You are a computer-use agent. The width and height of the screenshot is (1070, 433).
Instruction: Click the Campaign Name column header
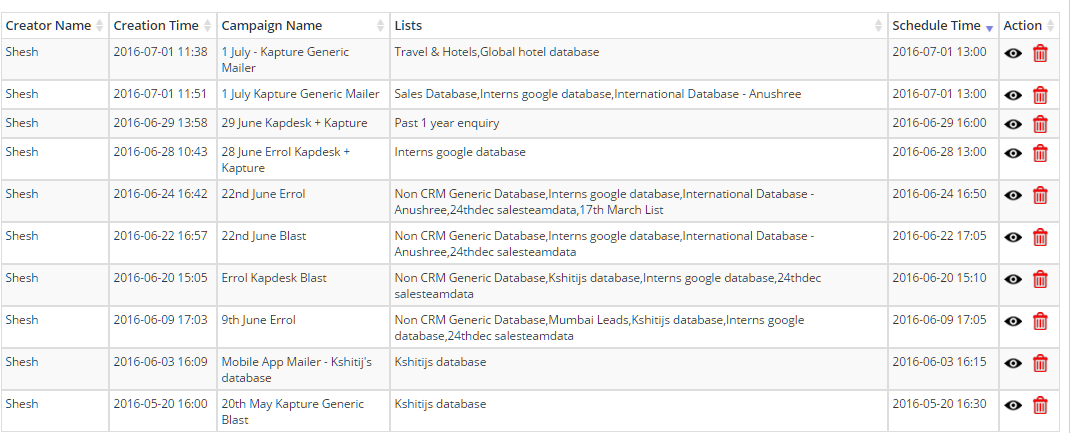pos(304,26)
